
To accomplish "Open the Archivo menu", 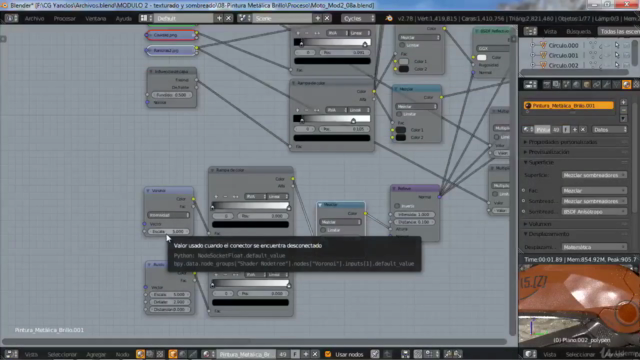I will click(34, 18).
